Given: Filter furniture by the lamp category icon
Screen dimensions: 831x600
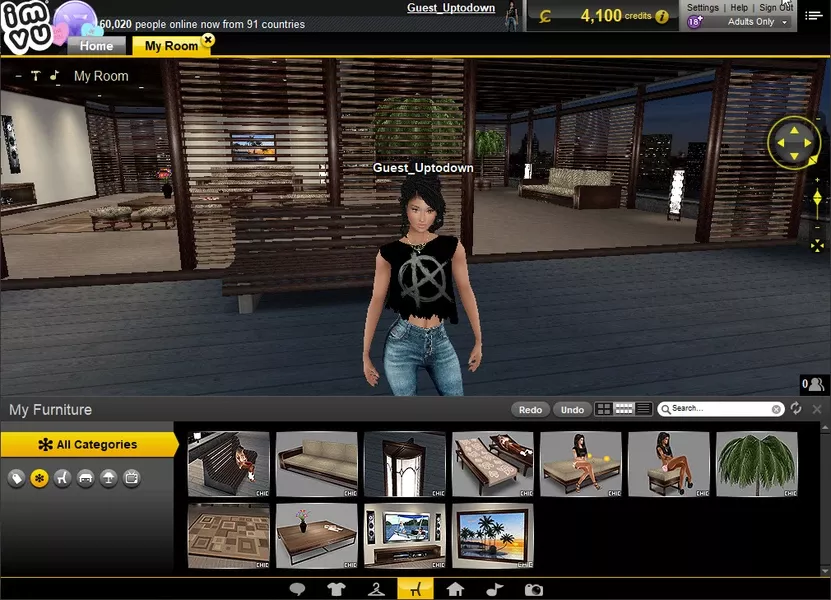Looking at the screenshot, I should pos(109,478).
